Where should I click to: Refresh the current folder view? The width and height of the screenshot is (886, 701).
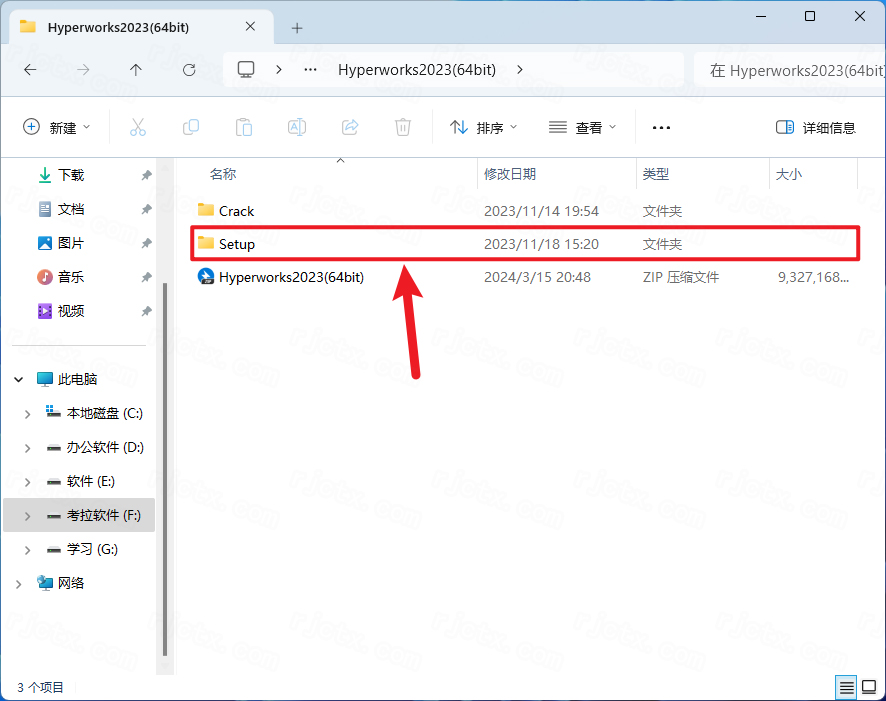coord(189,70)
